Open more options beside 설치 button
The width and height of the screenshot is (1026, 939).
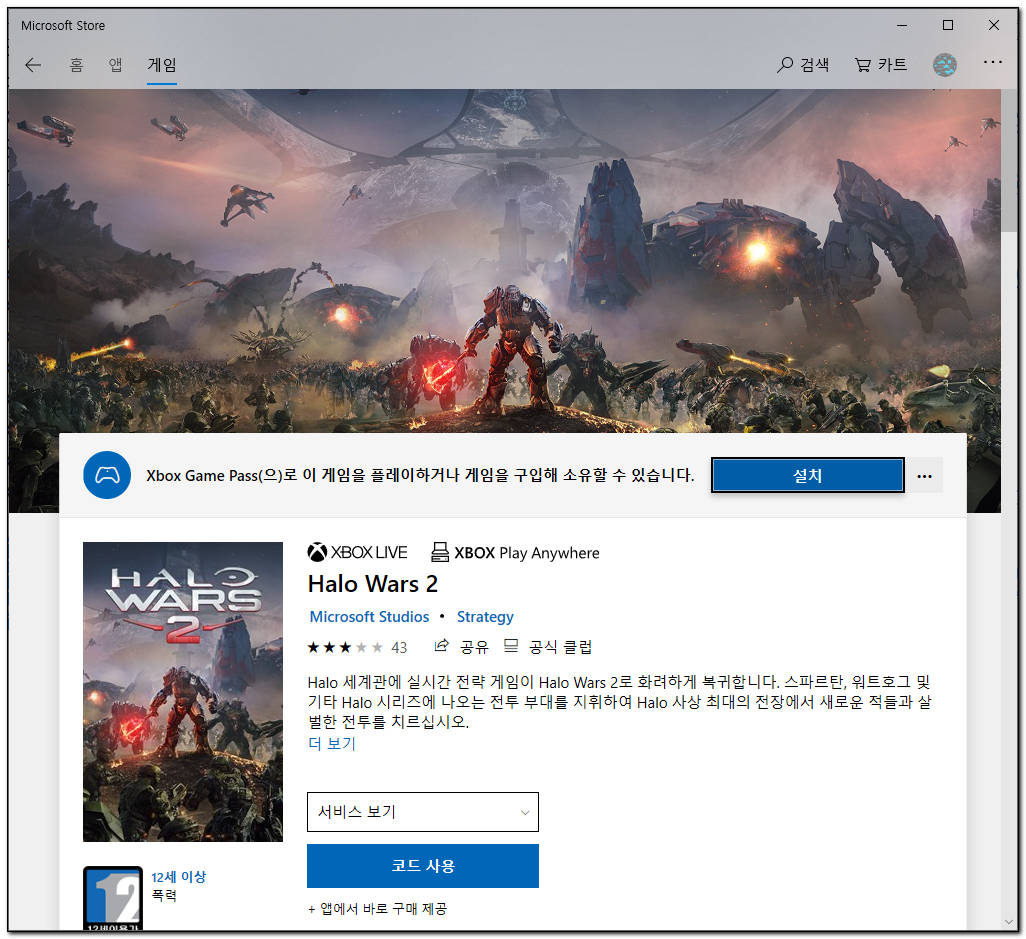pos(924,476)
